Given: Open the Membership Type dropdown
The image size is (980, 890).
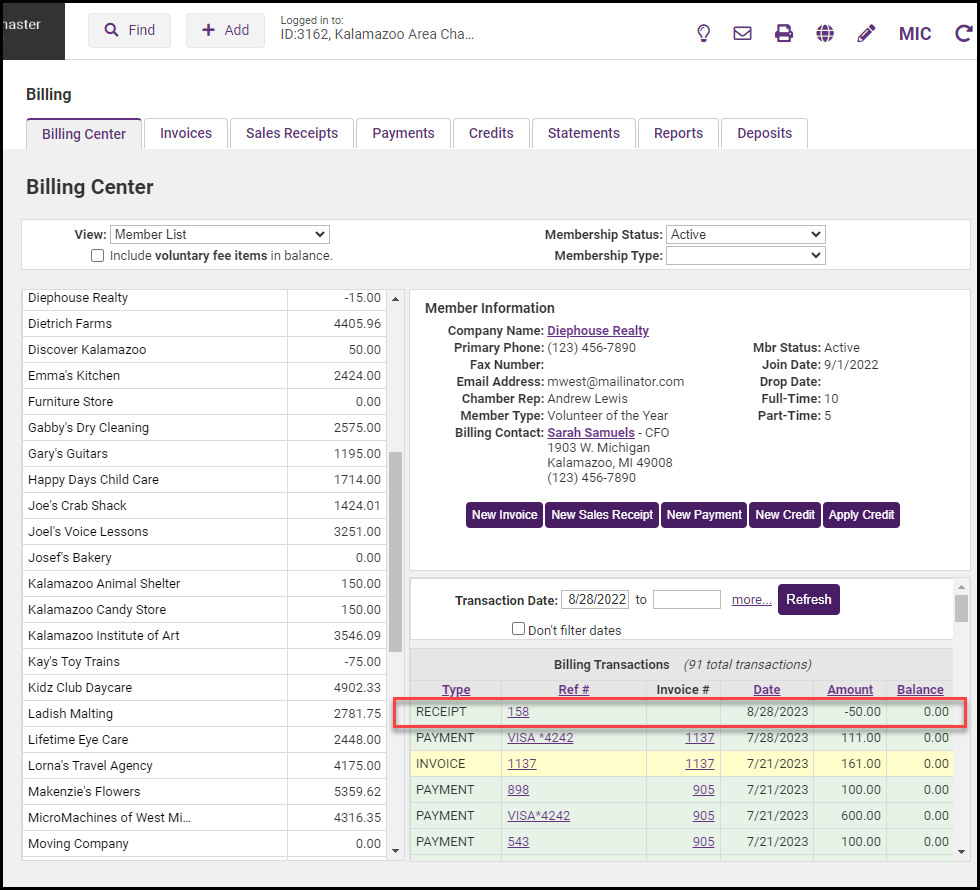Looking at the screenshot, I should pyautogui.click(x=745, y=256).
